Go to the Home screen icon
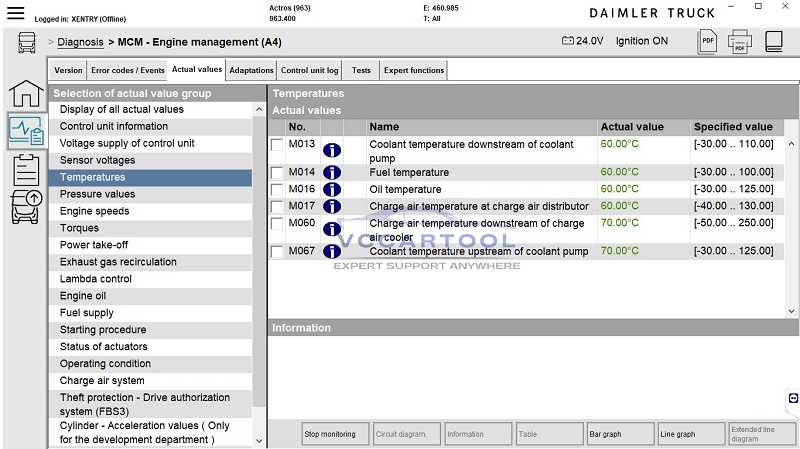 26,93
